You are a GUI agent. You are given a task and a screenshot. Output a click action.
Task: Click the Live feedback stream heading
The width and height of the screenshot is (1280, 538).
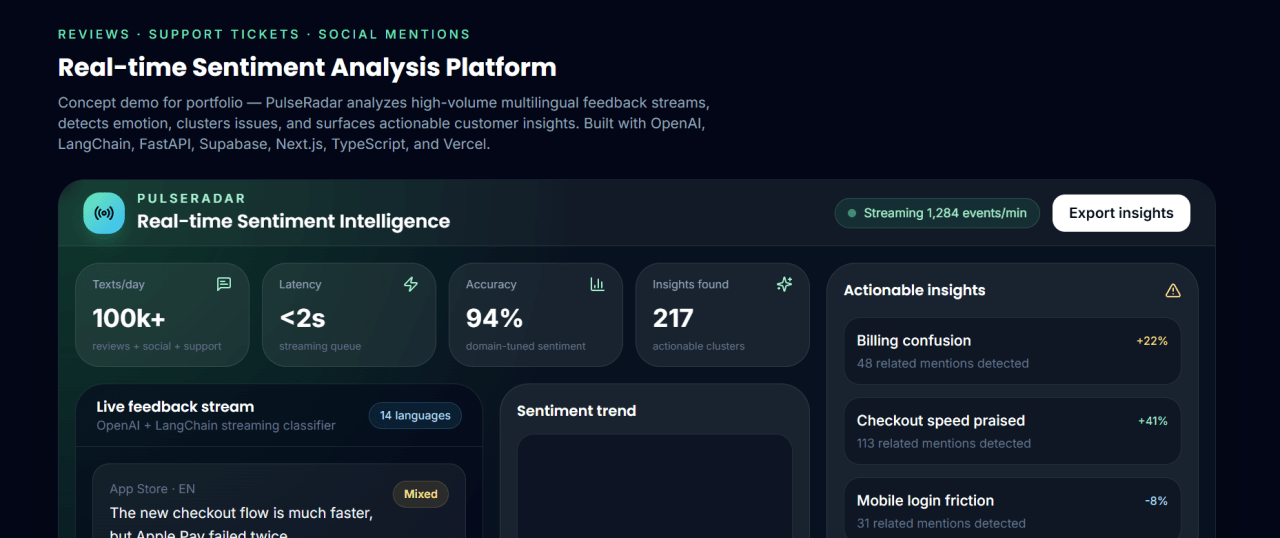tap(175, 407)
